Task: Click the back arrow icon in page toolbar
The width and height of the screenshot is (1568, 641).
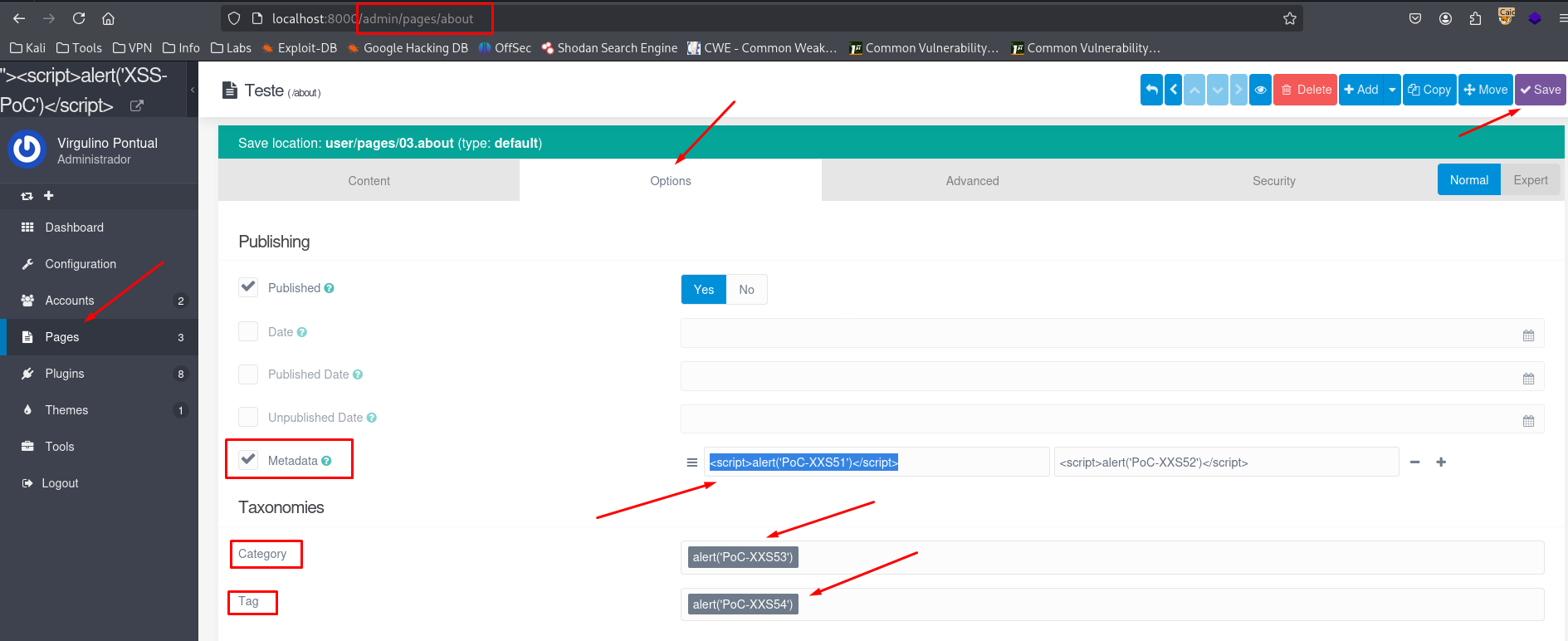Action: pyautogui.click(x=1151, y=90)
